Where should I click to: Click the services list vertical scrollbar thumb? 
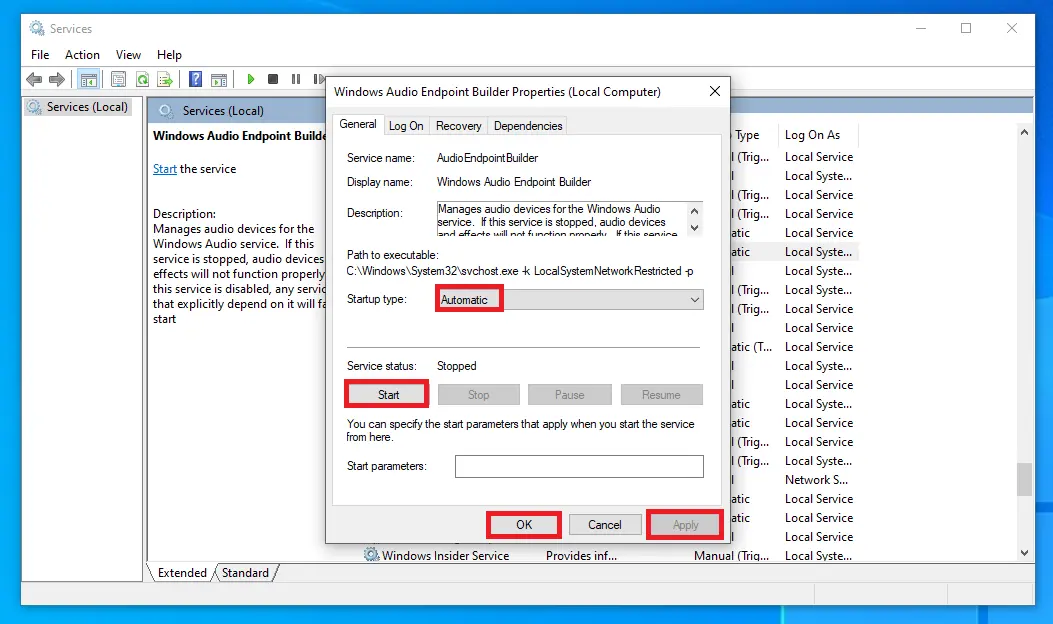[1024, 479]
